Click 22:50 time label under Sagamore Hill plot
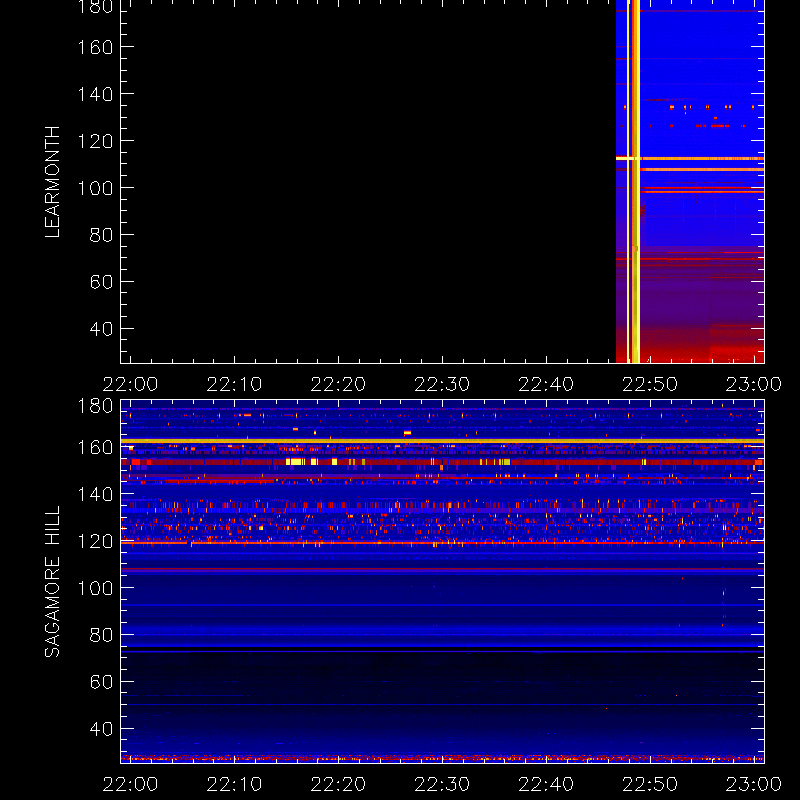800x800 pixels. point(650,784)
